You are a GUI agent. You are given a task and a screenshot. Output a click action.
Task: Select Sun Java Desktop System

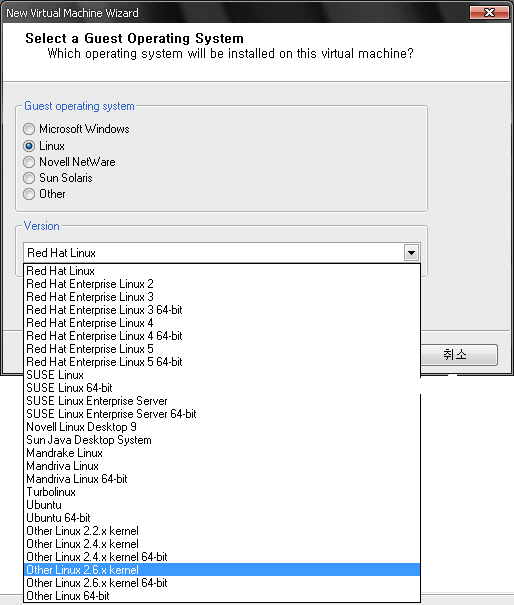(222, 440)
